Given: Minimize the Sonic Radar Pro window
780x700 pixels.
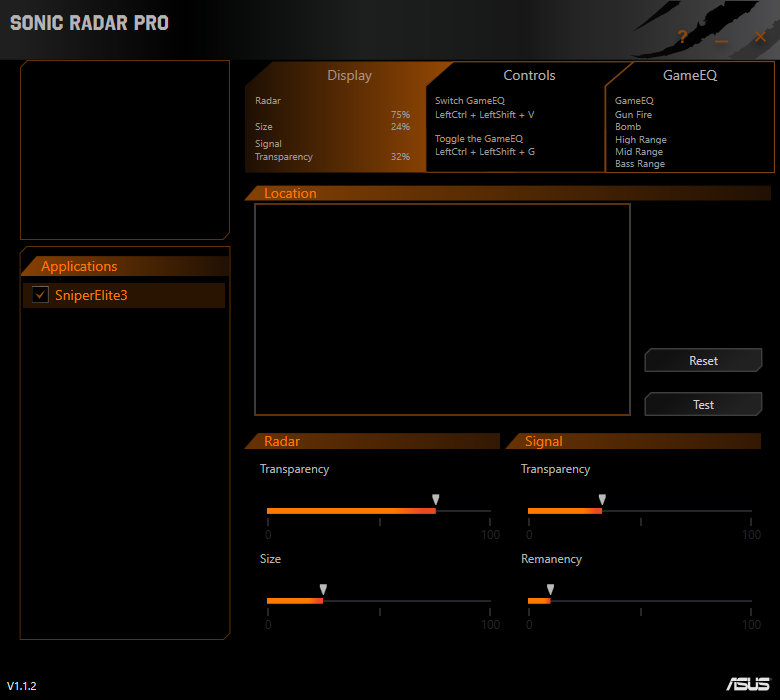Looking at the screenshot, I should tap(721, 38).
